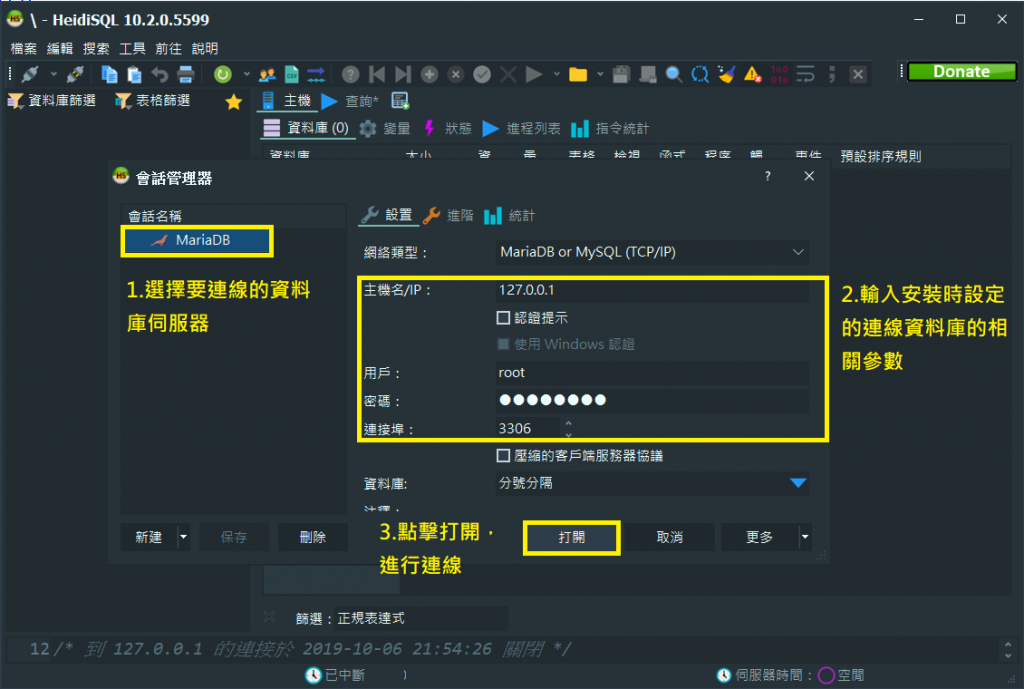Image resolution: width=1024 pixels, height=689 pixels.
Task: Click the disconnect plug icon in toolbar
Action: coord(75,74)
